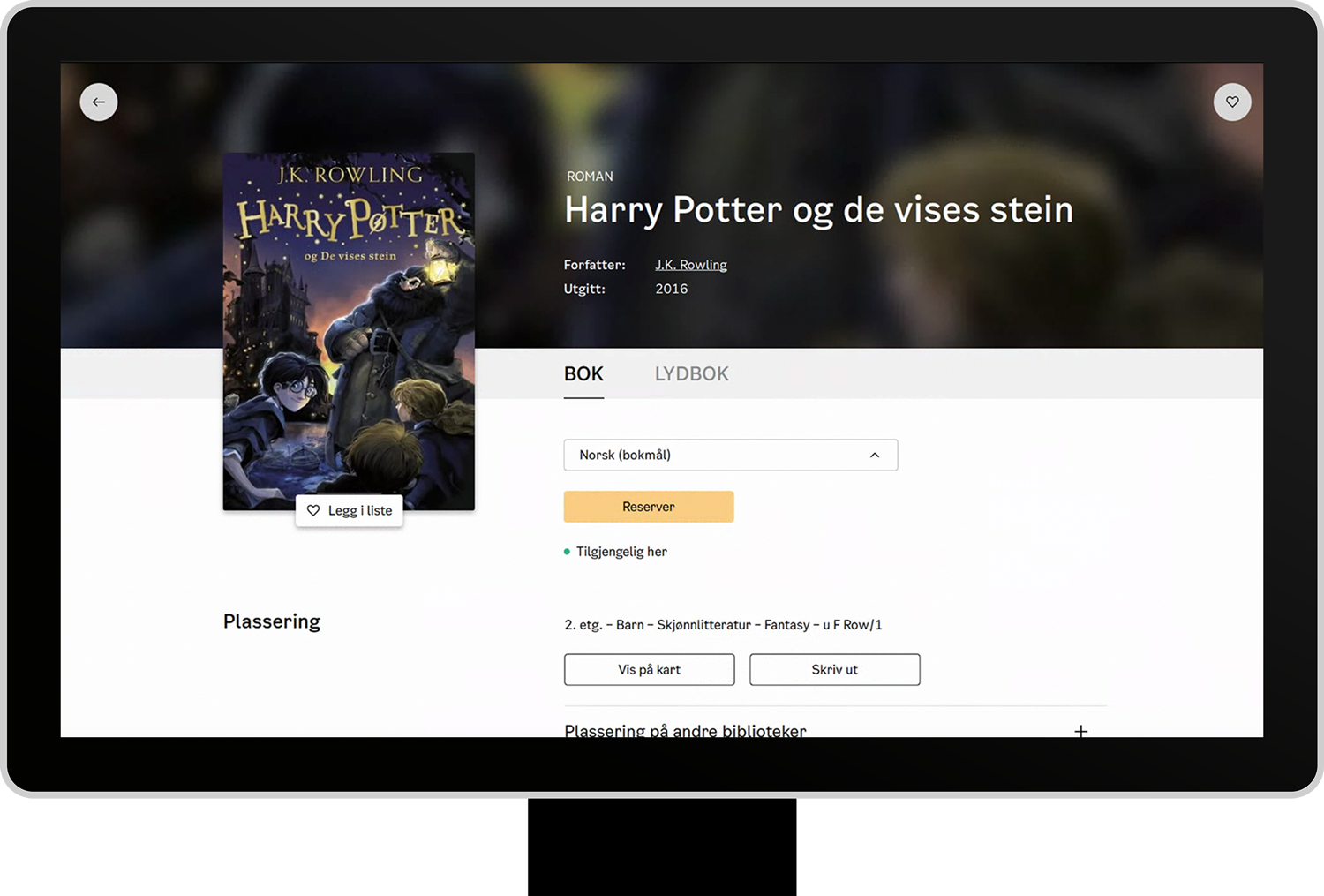The height and width of the screenshot is (896, 1324).
Task: Click the green availability dot
Action: [x=567, y=552]
